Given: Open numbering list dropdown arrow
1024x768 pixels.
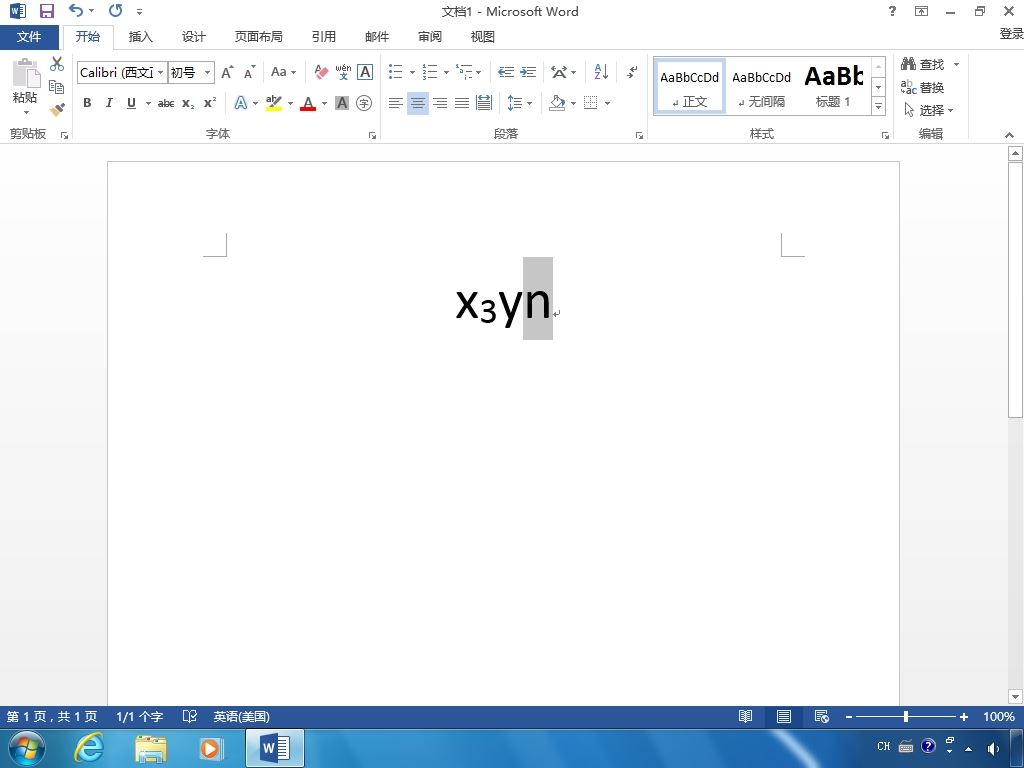Looking at the screenshot, I should tap(446, 72).
